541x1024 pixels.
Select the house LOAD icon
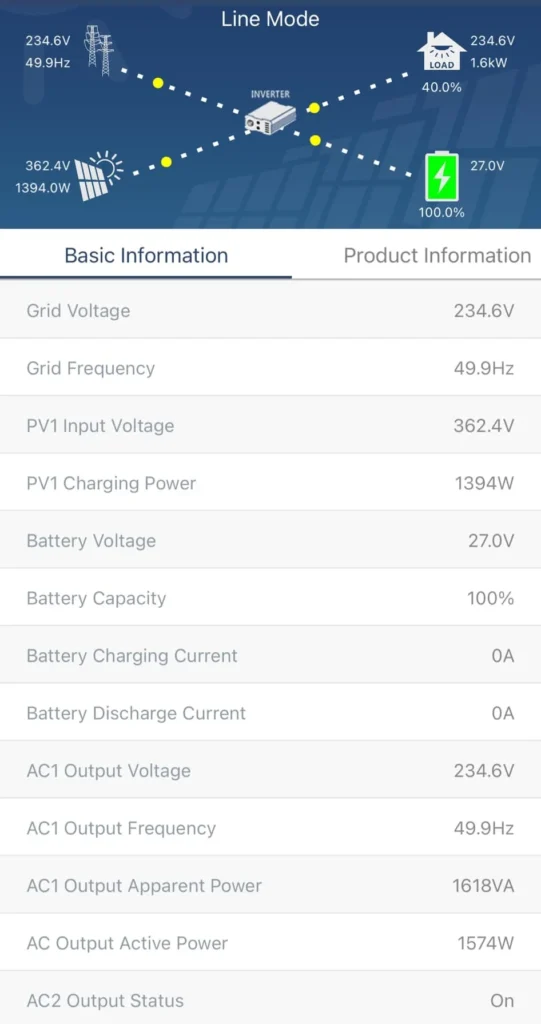click(x=441, y=51)
